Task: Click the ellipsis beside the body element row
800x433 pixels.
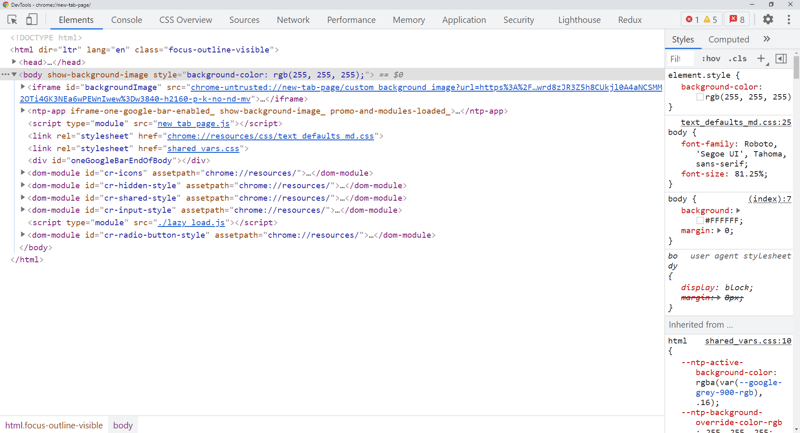Action: pyautogui.click(x=6, y=74)
